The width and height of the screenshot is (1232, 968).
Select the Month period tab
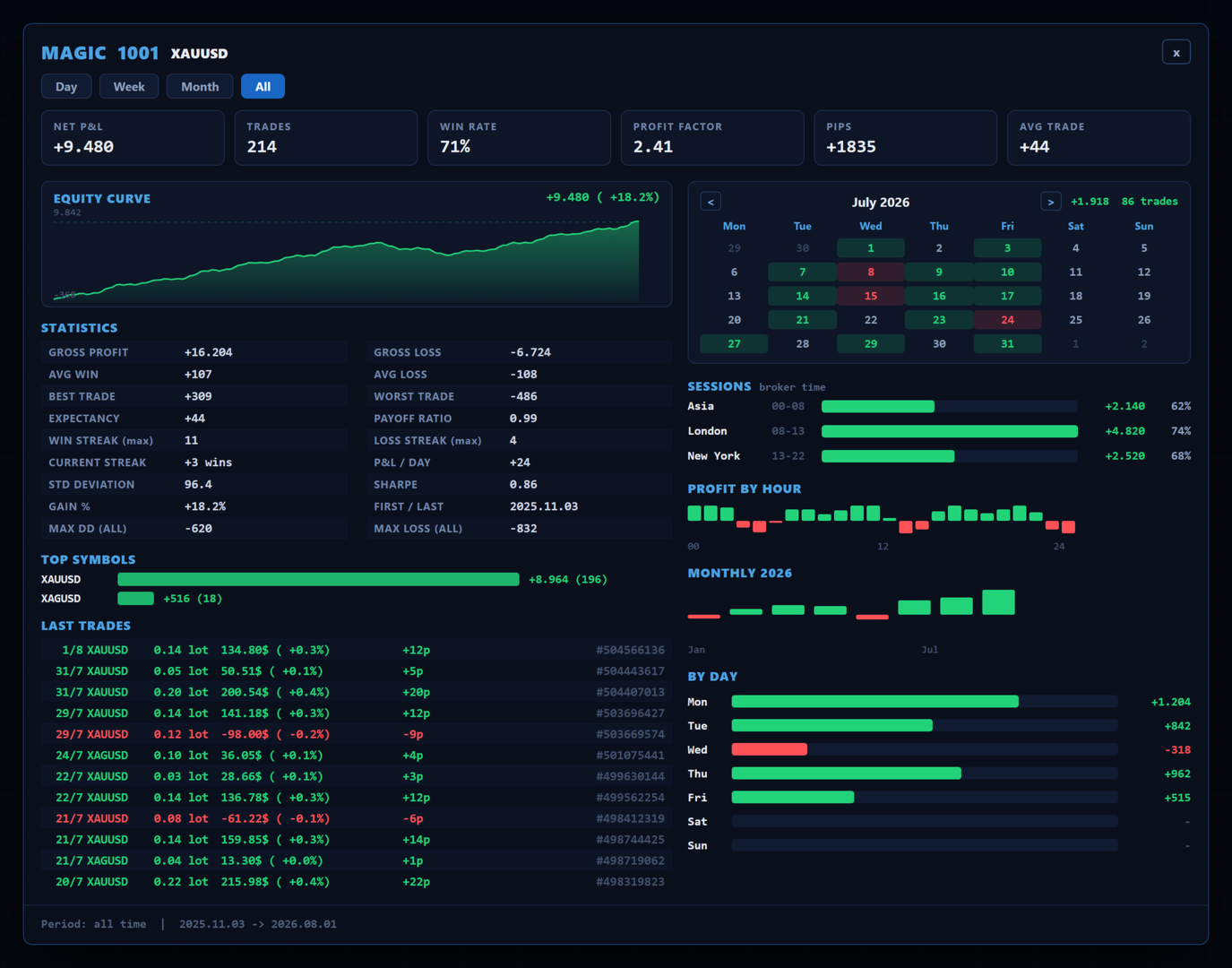pos(200,87)
